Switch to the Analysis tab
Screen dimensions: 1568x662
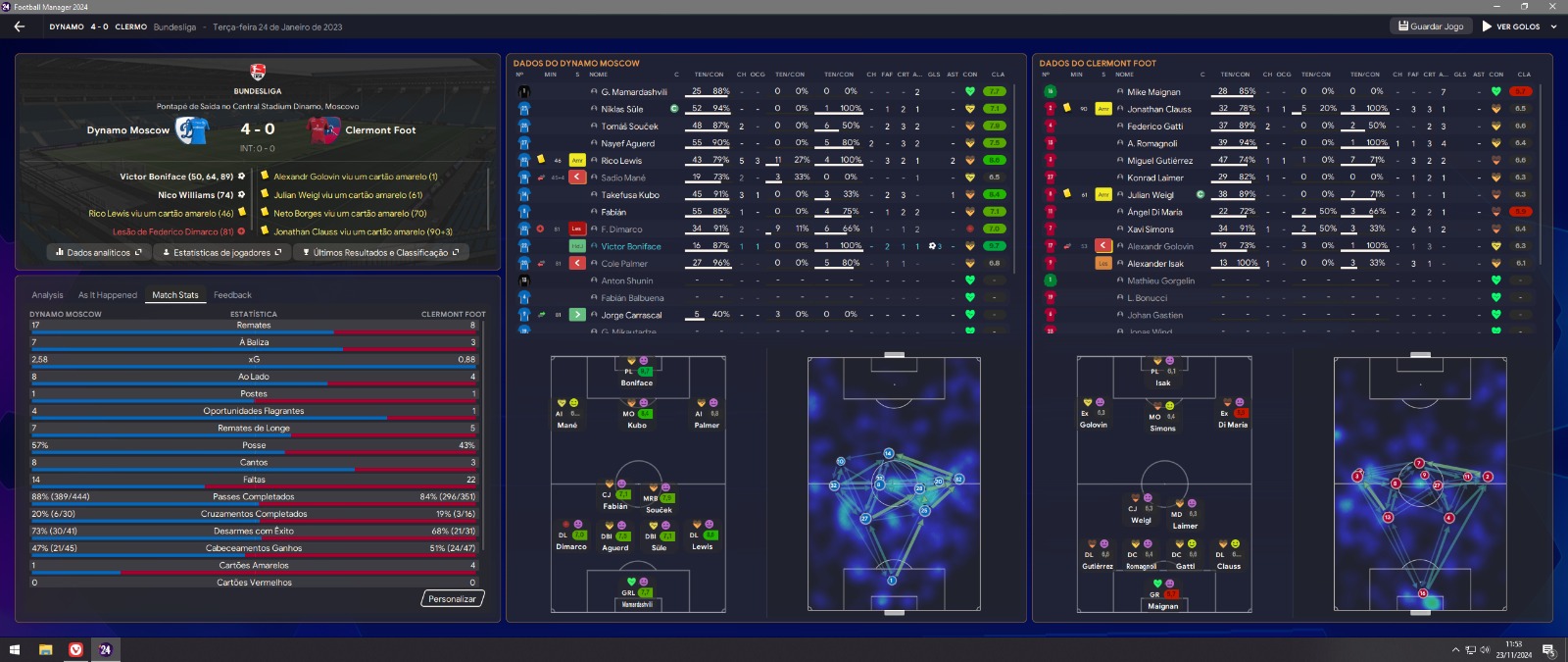pos(47,295)
